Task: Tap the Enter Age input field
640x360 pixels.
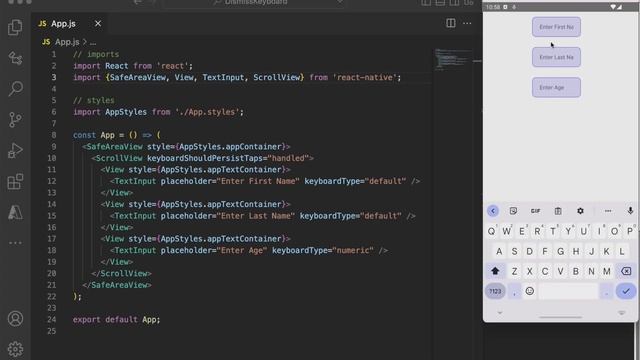Action: [556, 87]
